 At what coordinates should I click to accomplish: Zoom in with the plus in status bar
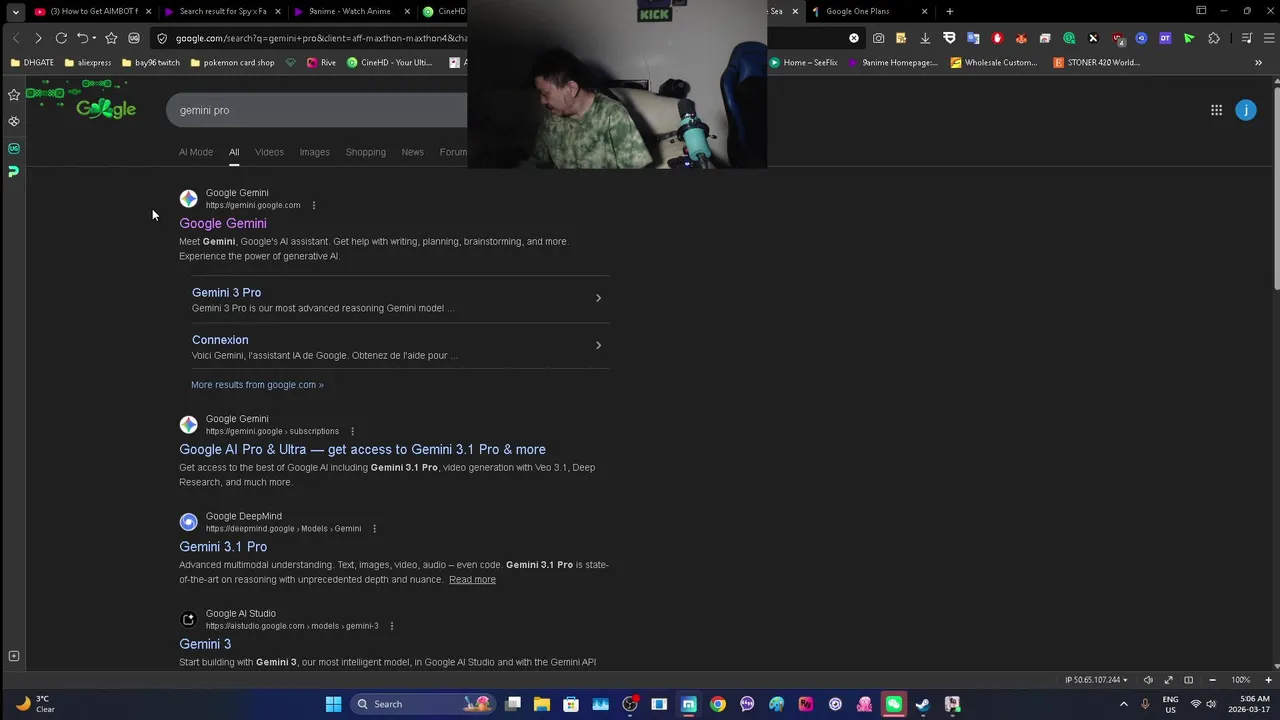(x=1267, y=680)
